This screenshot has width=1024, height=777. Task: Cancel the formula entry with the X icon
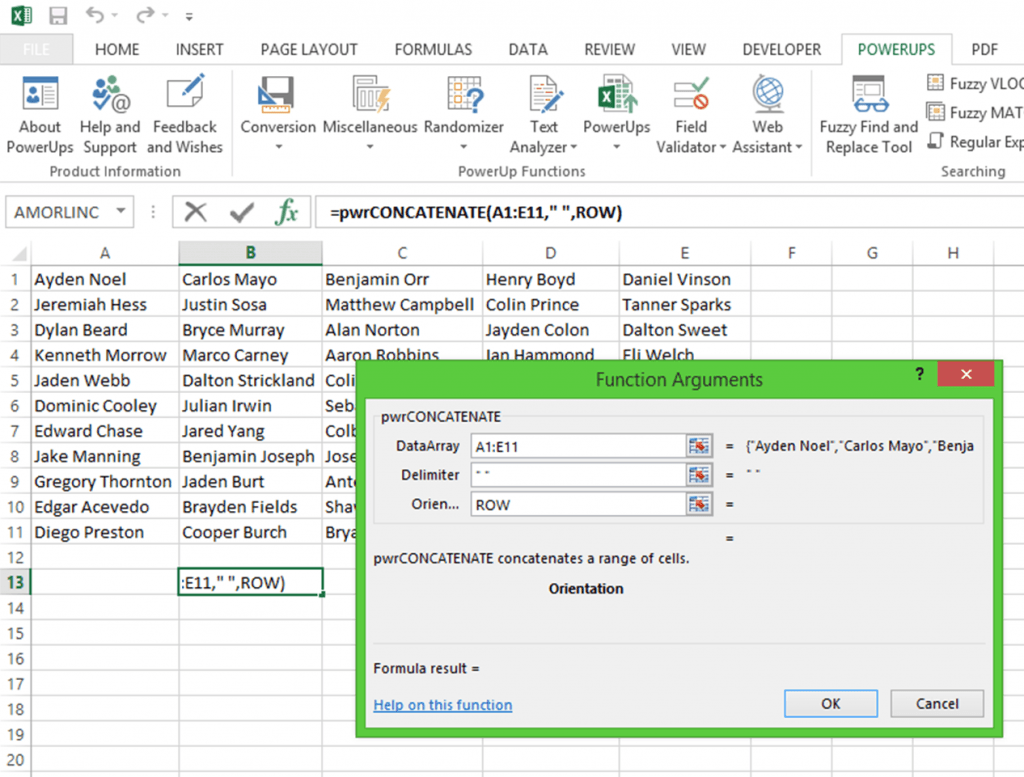(x=195, y=212)
